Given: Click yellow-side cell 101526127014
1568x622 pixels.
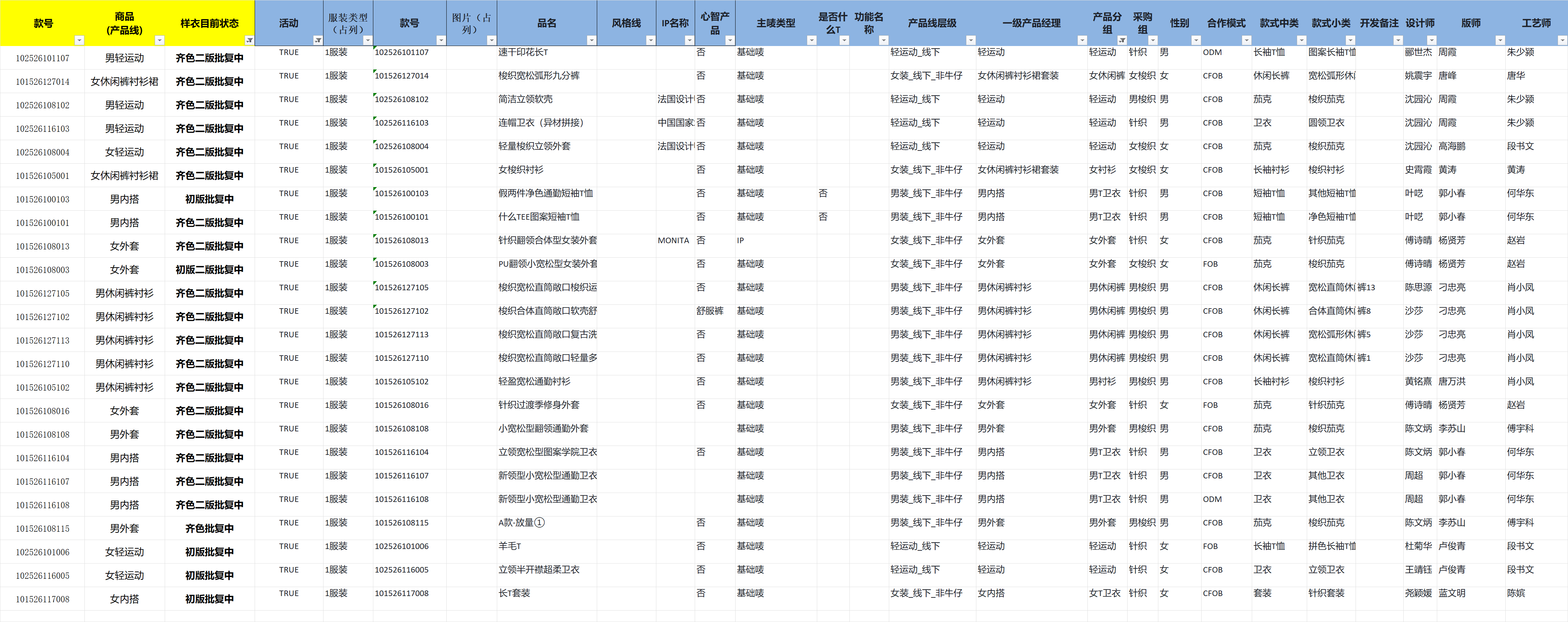Looking at the screenshot, I should (43, 82).
